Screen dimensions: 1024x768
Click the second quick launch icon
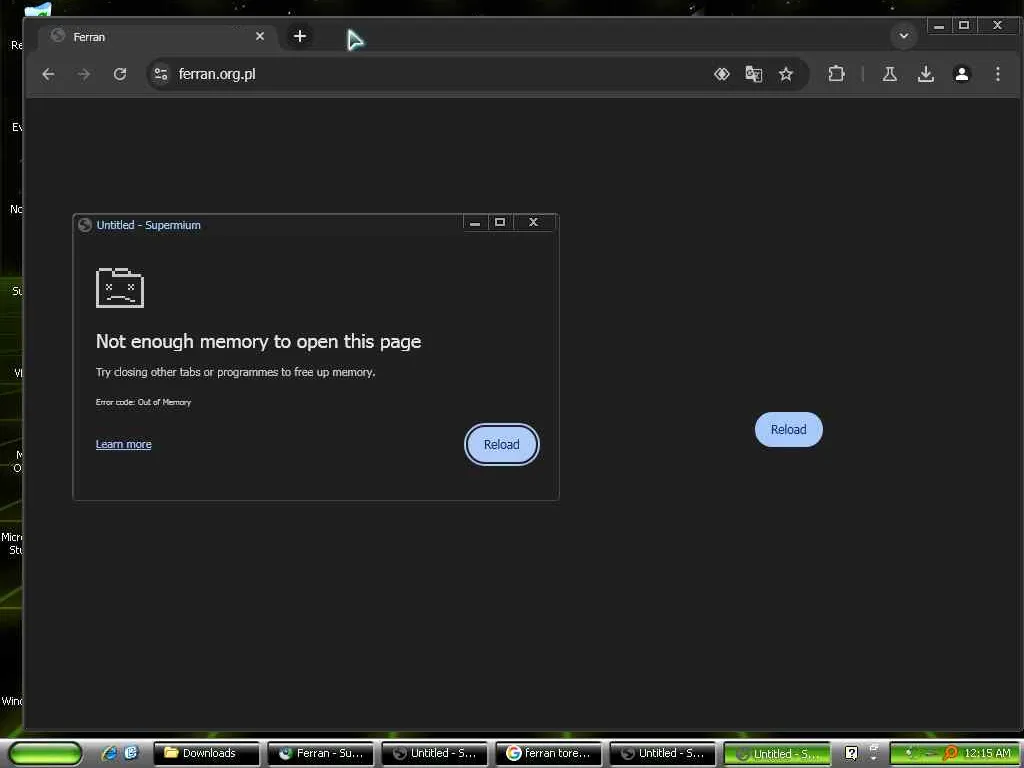pyautogui.click(x=132, y=754)
